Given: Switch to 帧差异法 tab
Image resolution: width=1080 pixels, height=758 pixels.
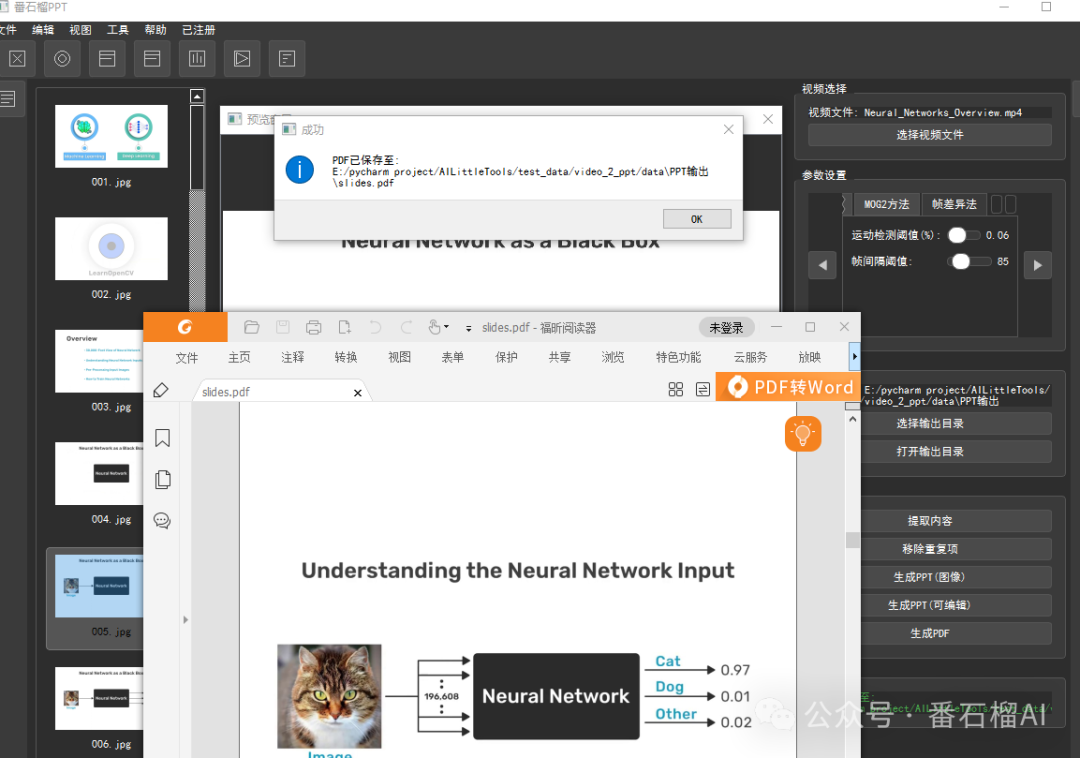Looking at the screenshot, I should click(x=954, y=204).
